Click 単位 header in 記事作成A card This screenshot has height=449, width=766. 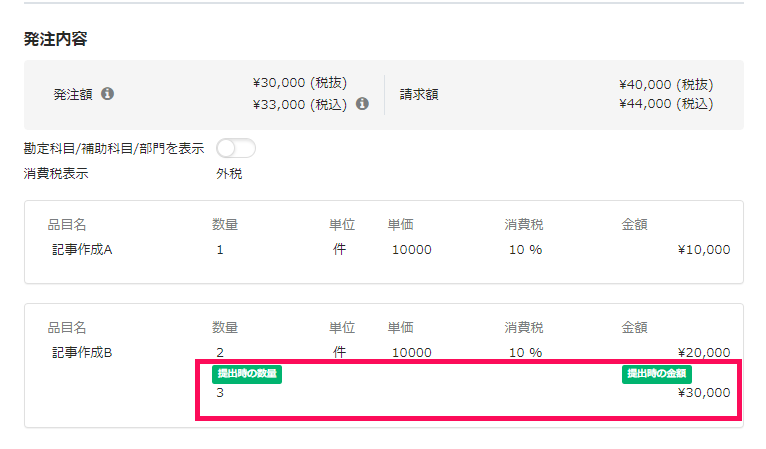tap(342, 225)
